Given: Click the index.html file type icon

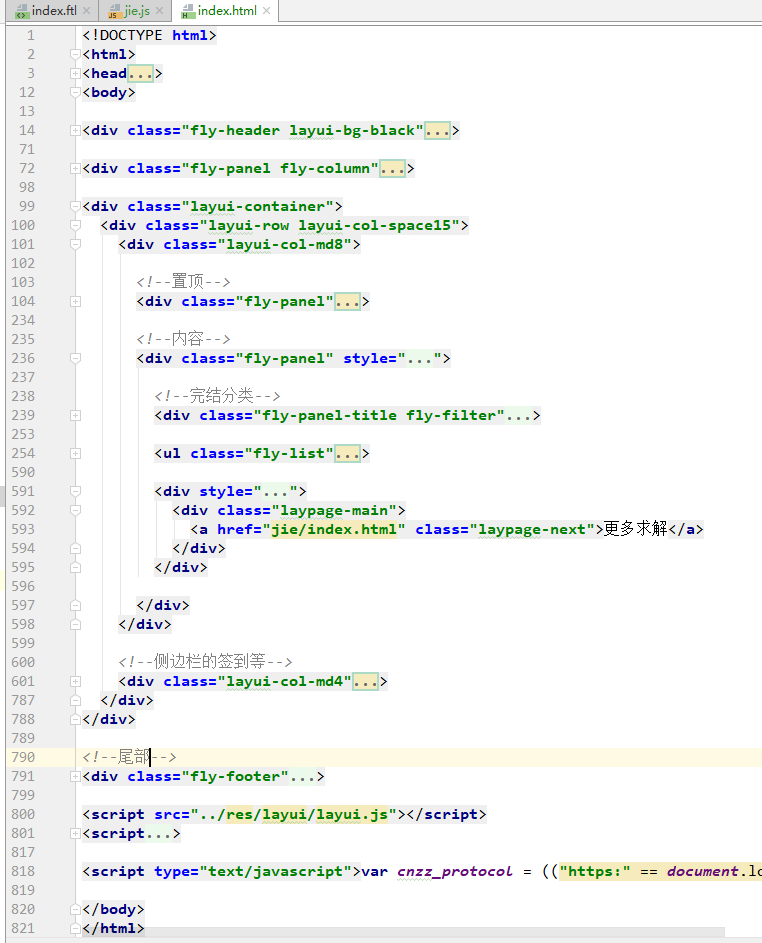Looking at the screenshot, I should tap(188, 11).
